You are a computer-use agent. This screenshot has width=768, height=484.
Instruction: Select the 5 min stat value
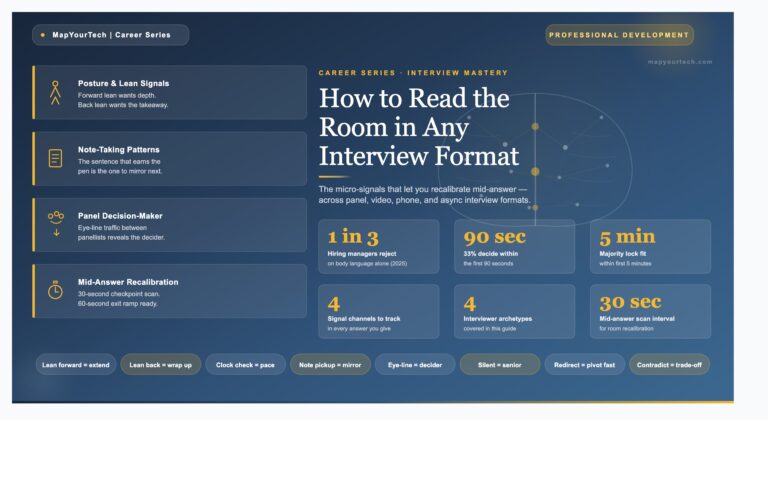627,237
